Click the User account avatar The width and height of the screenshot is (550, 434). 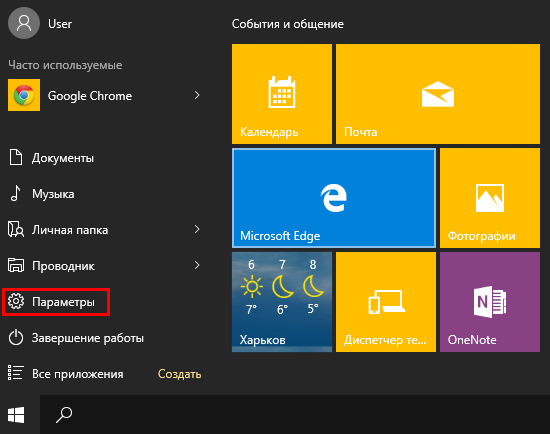(x=24, y=23)
